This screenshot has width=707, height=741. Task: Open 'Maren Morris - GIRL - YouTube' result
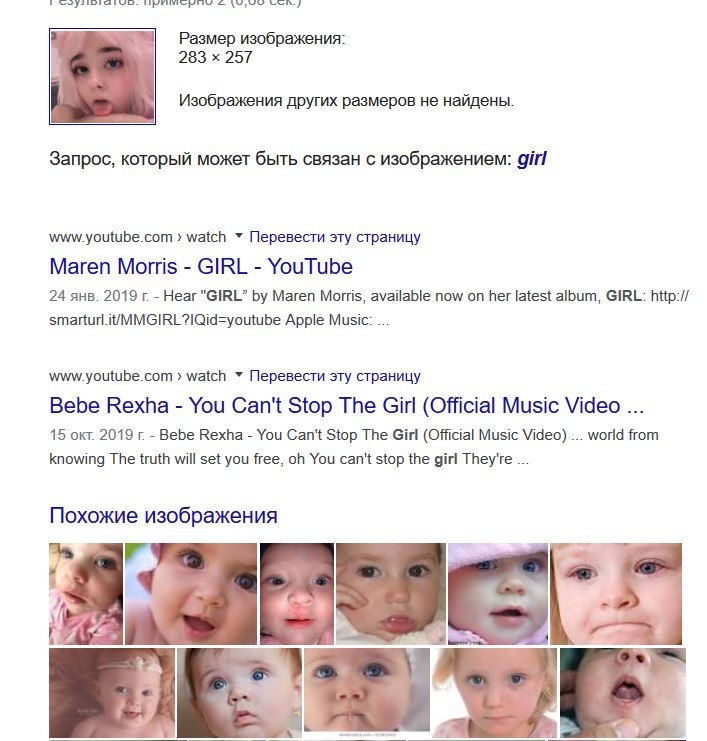[x=201, y=267]
